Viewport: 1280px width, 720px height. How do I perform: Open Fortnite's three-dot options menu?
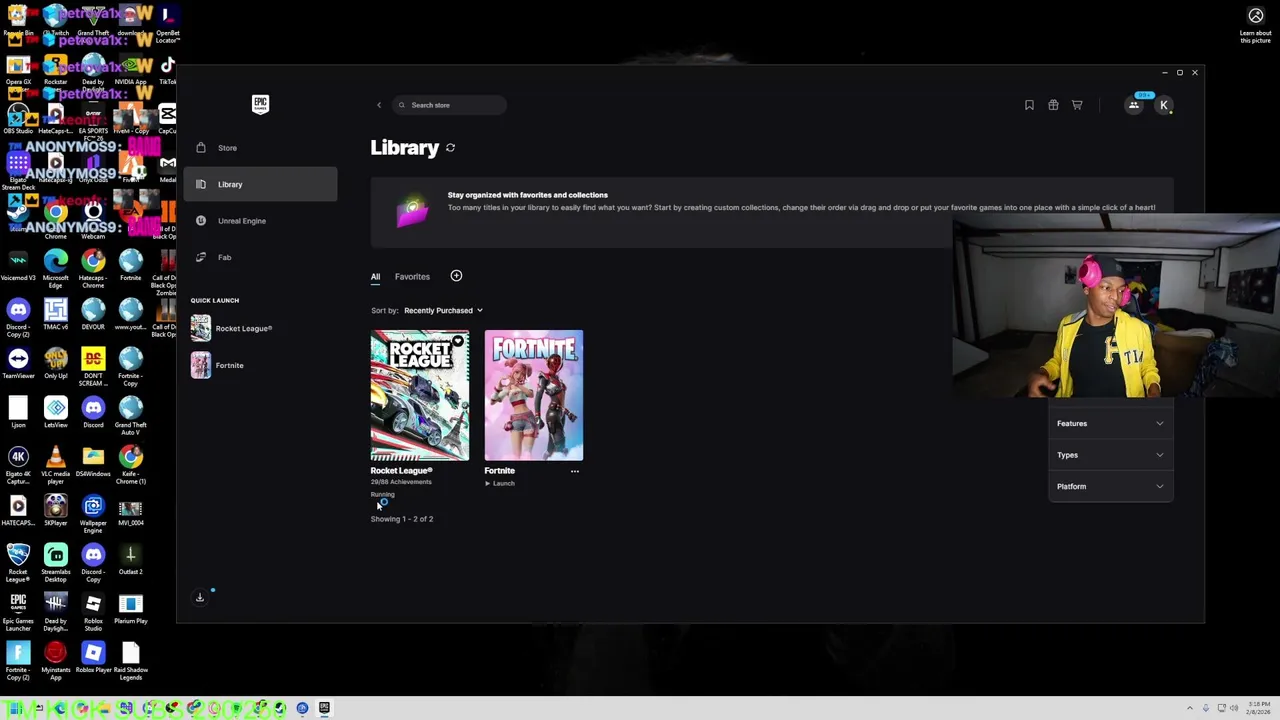[574, 470]
